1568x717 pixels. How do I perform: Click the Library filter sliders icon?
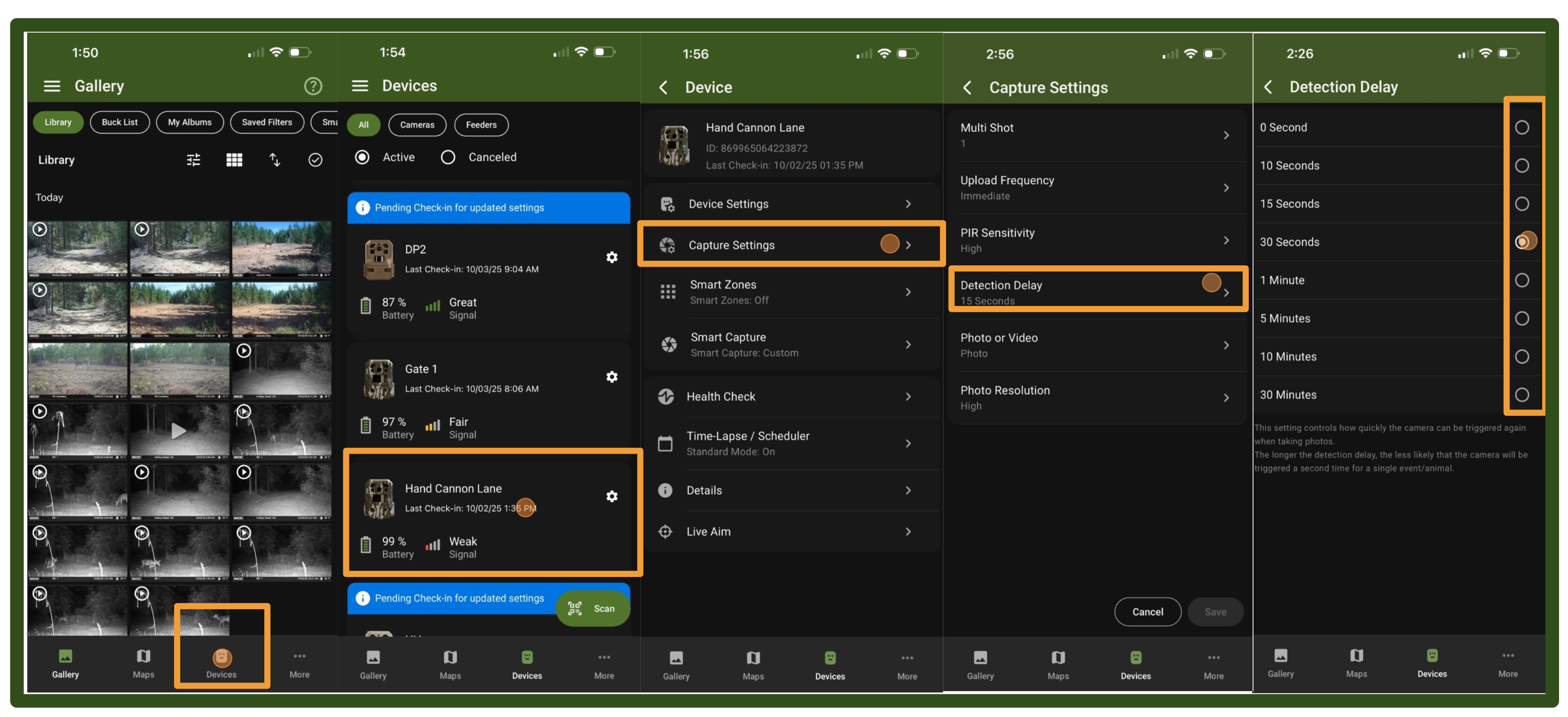pyautogui.click(x=193, y=160)
